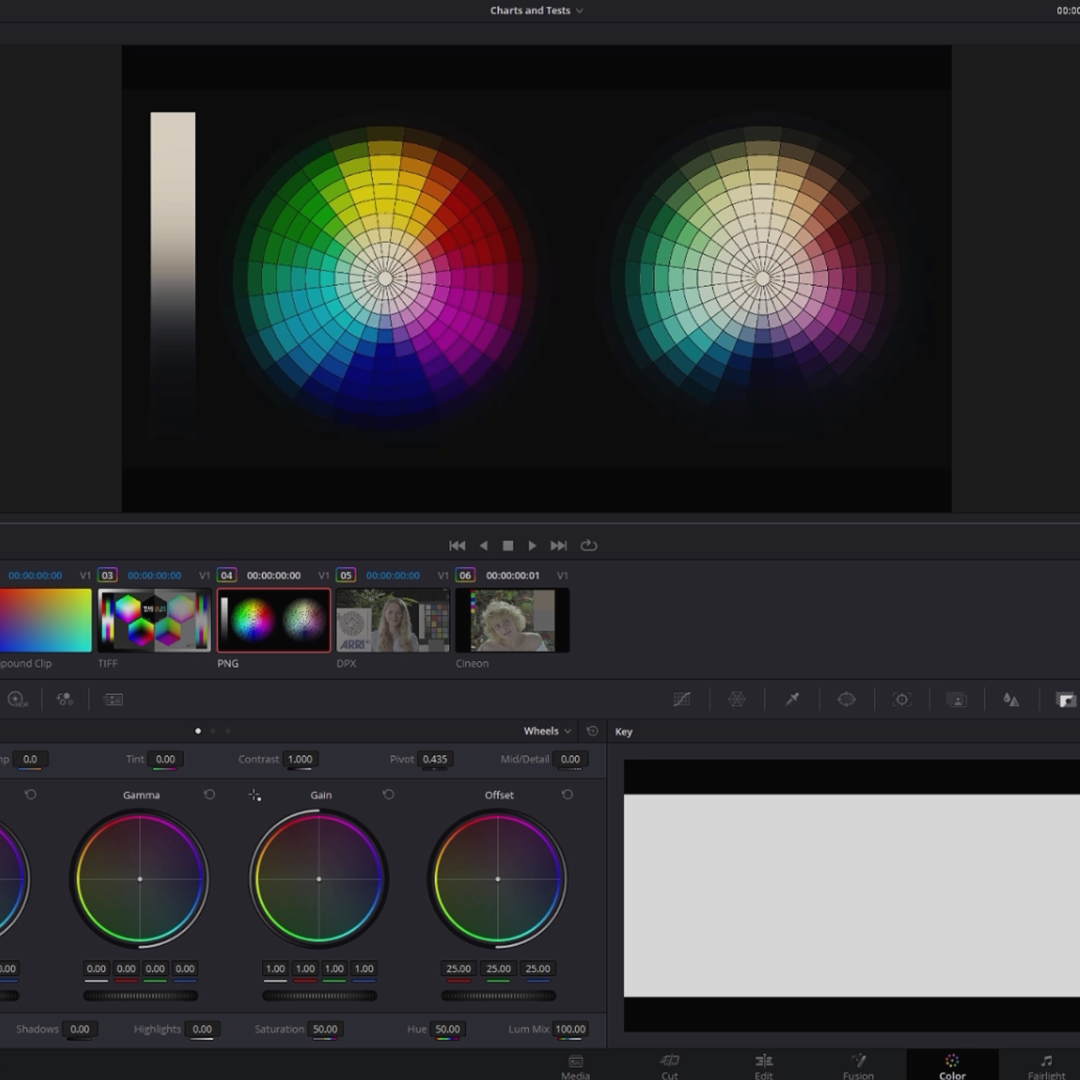
Task: Open the Tracker palette
Action: (902, 699)
